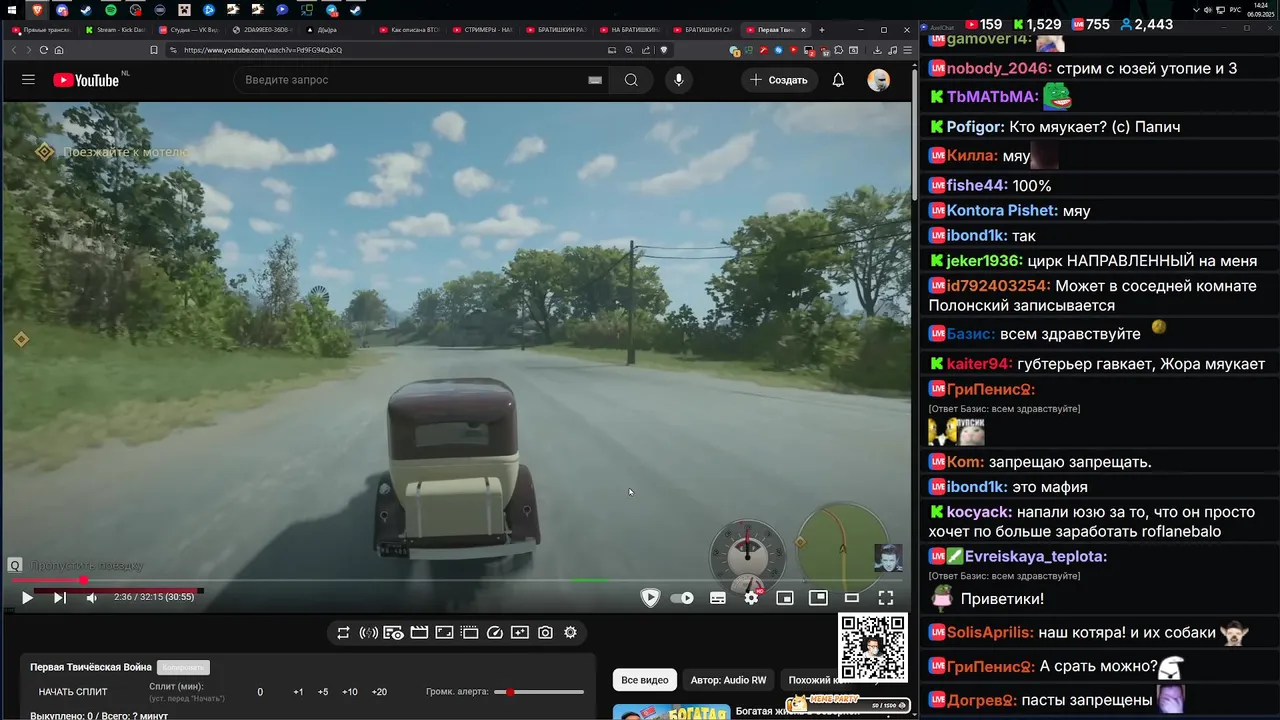Switch to theater mode
The height and width of the screenshot is (720, 1280).
(852, 598)
